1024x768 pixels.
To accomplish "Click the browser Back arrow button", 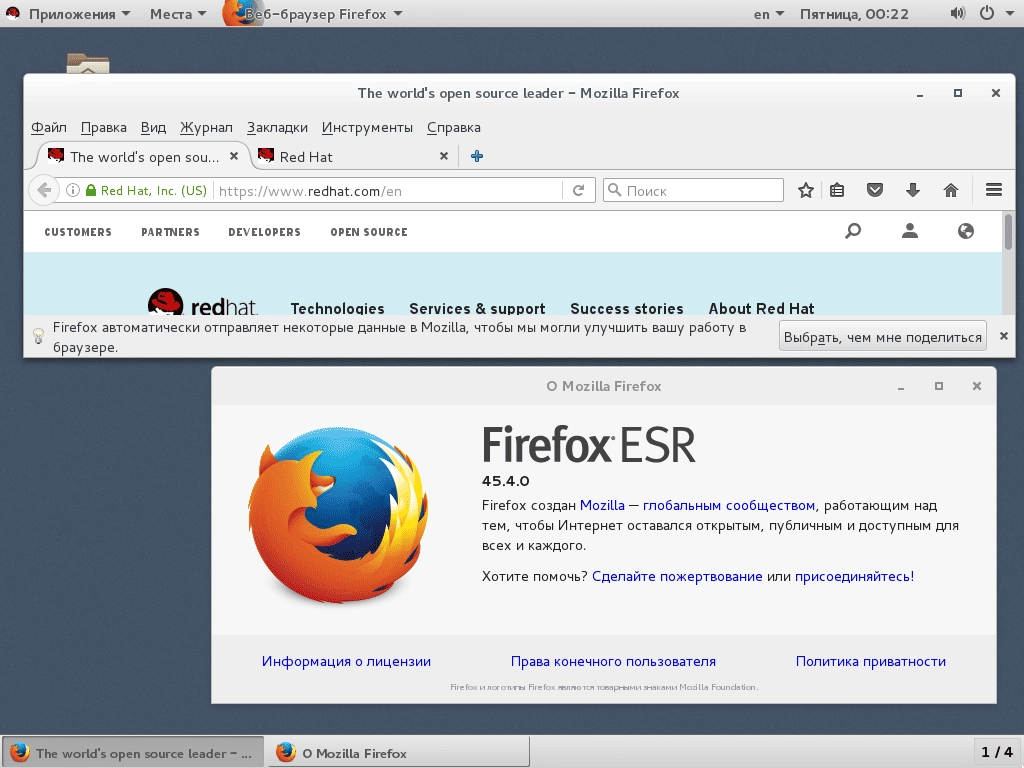I will pos(44,190).
